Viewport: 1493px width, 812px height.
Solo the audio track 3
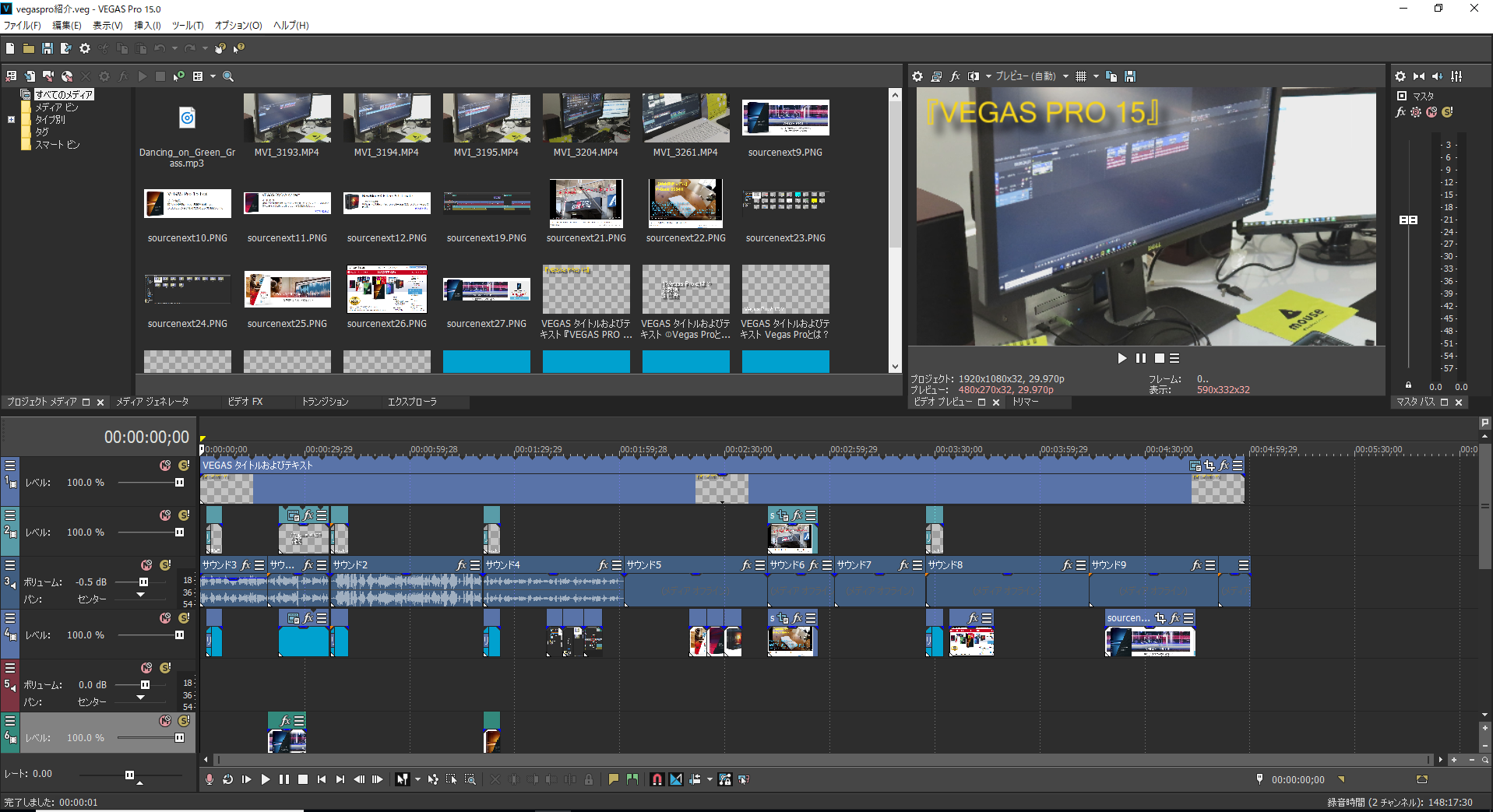pos(165,565)
